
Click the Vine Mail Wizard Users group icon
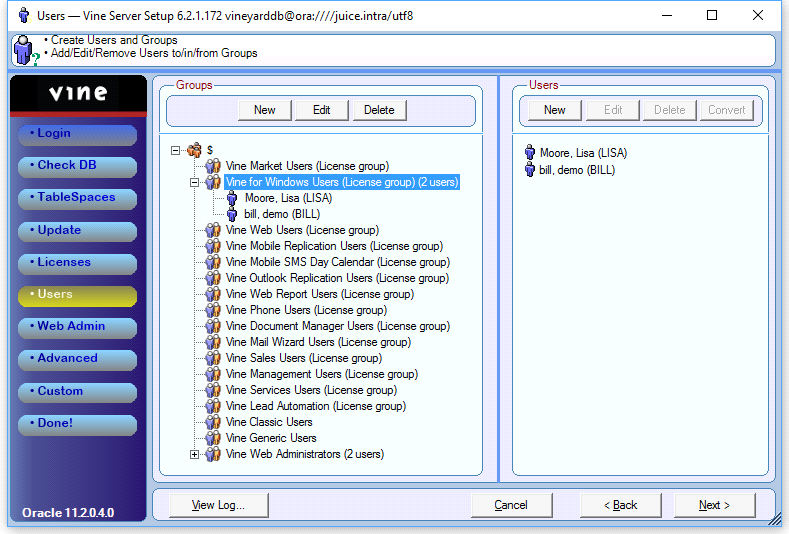(x=213, y=342)
